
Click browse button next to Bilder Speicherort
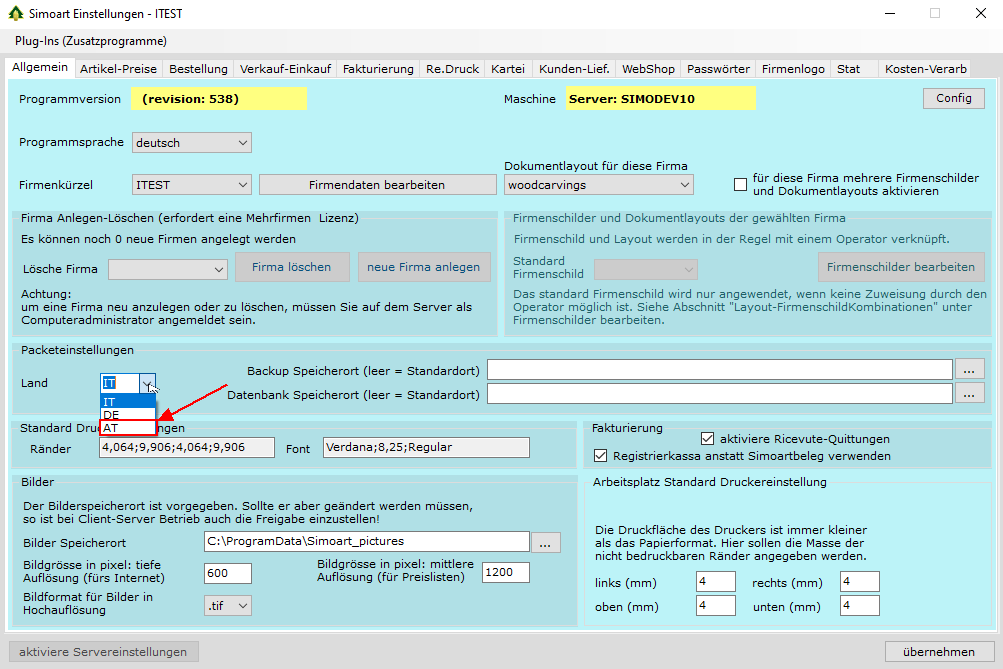tap(545, 542)
